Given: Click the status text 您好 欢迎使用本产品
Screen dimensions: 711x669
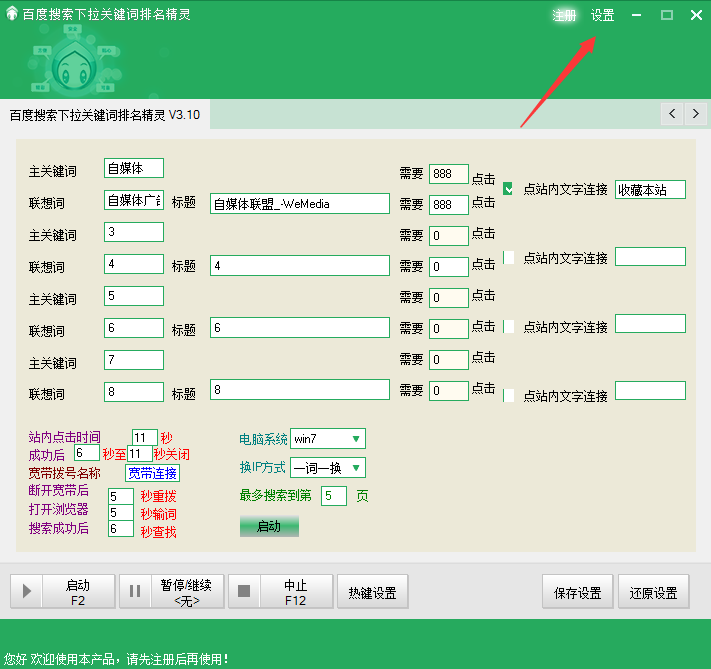Looking at the screenshot, I should point(116,659).
